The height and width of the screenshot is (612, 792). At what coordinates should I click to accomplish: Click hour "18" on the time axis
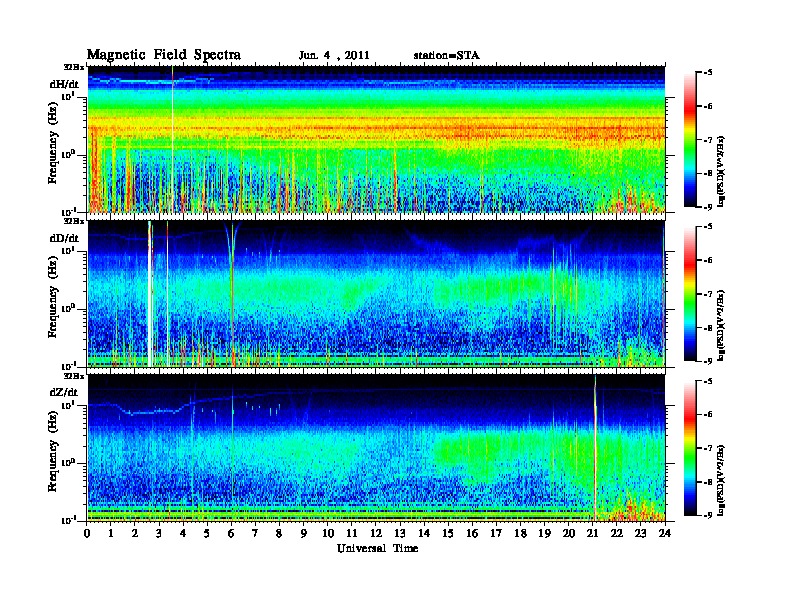coord(521,533)
